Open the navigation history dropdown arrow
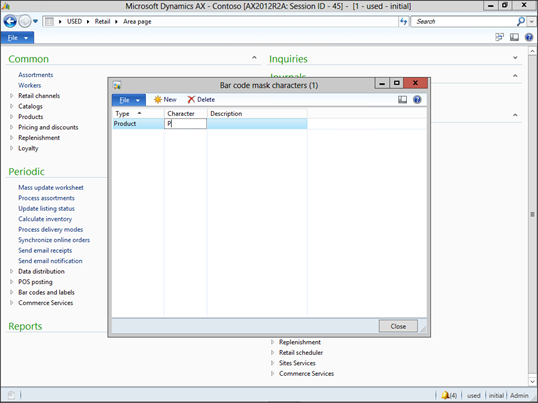 point(35,21)
